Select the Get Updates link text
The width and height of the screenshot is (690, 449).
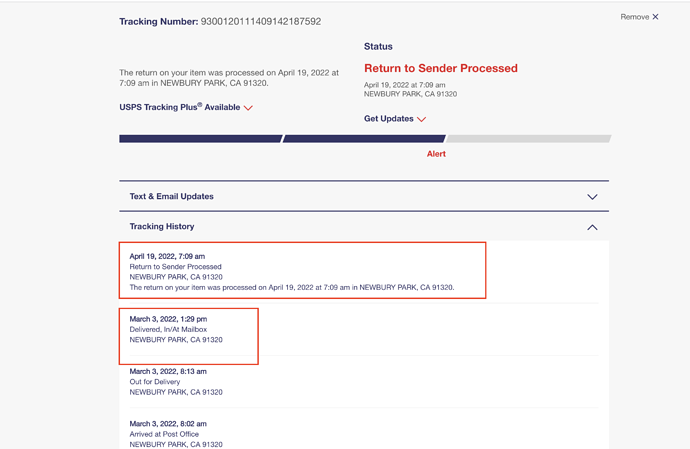pos(388,118)
